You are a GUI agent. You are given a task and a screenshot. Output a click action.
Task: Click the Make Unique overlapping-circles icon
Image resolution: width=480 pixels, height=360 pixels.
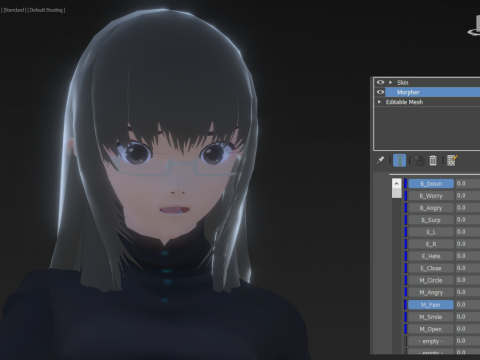pyautogui.click(x=419, y=160)
